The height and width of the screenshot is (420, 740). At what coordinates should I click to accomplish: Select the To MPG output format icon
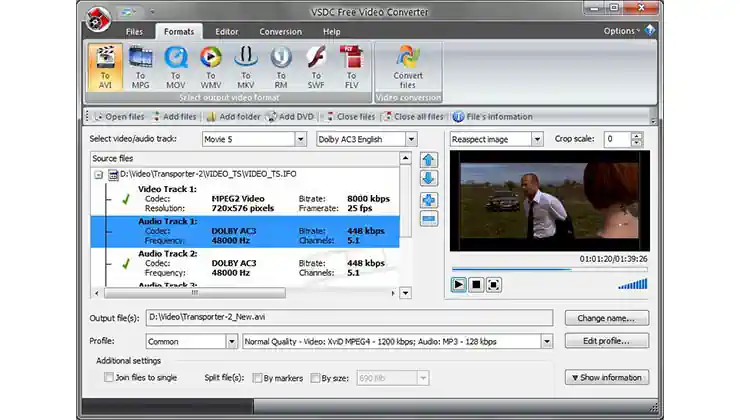click(140, 64)
